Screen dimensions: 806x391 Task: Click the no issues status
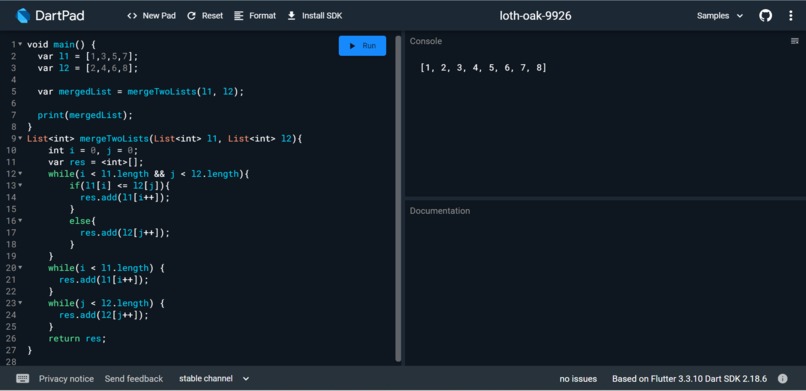(x=578, y=379)
